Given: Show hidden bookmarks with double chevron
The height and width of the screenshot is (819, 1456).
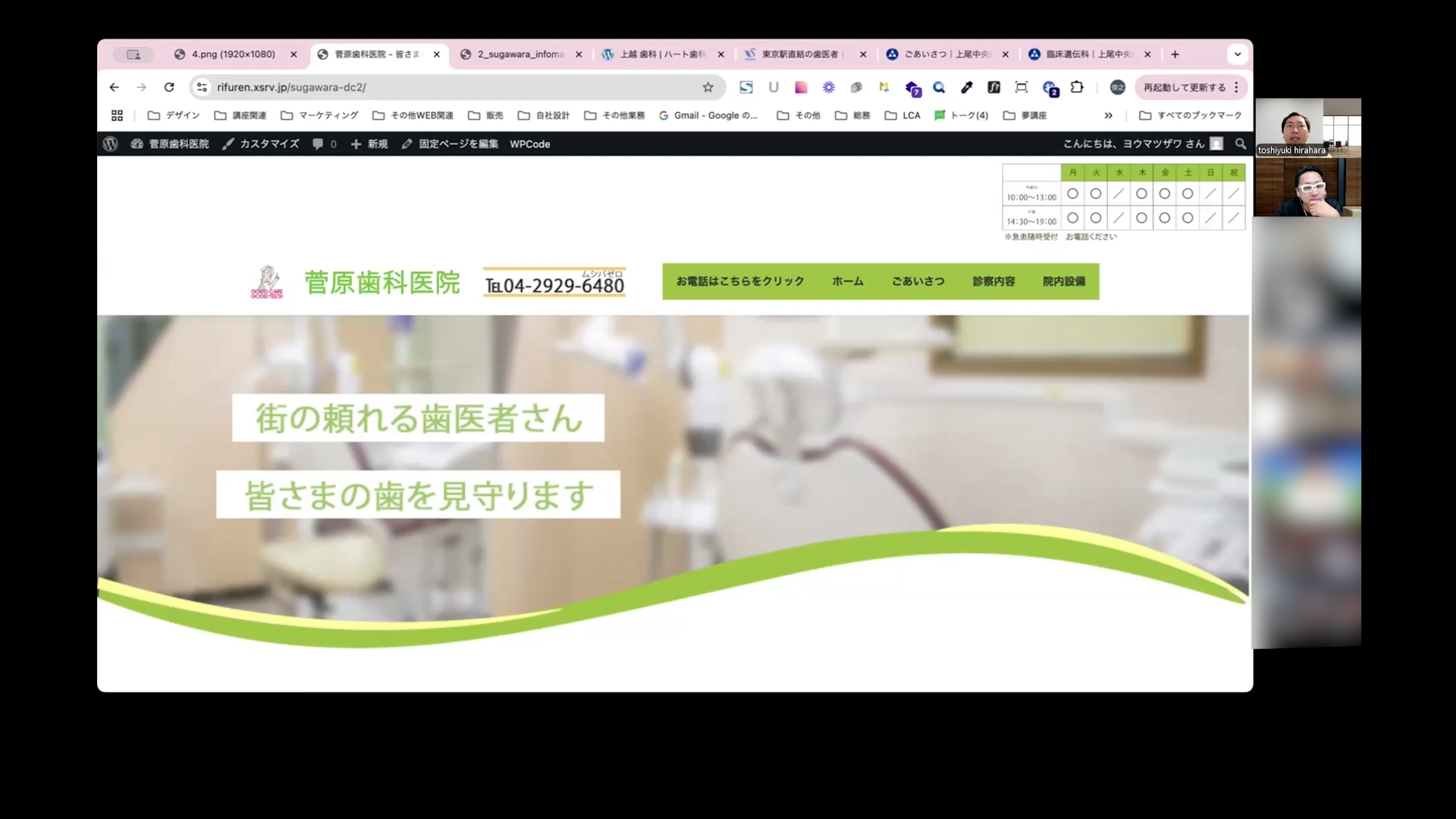Looking at the screenshot, I should [x=1109, y=115].
